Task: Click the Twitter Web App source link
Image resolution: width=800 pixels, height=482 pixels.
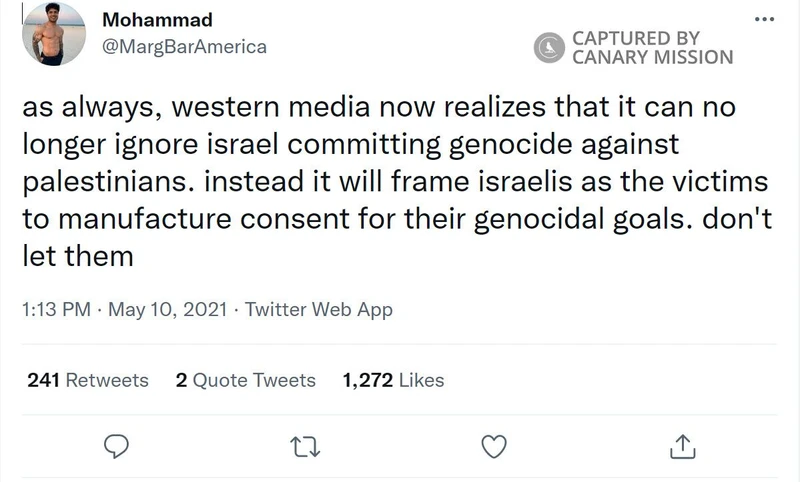Action: (x=319, y=309)
